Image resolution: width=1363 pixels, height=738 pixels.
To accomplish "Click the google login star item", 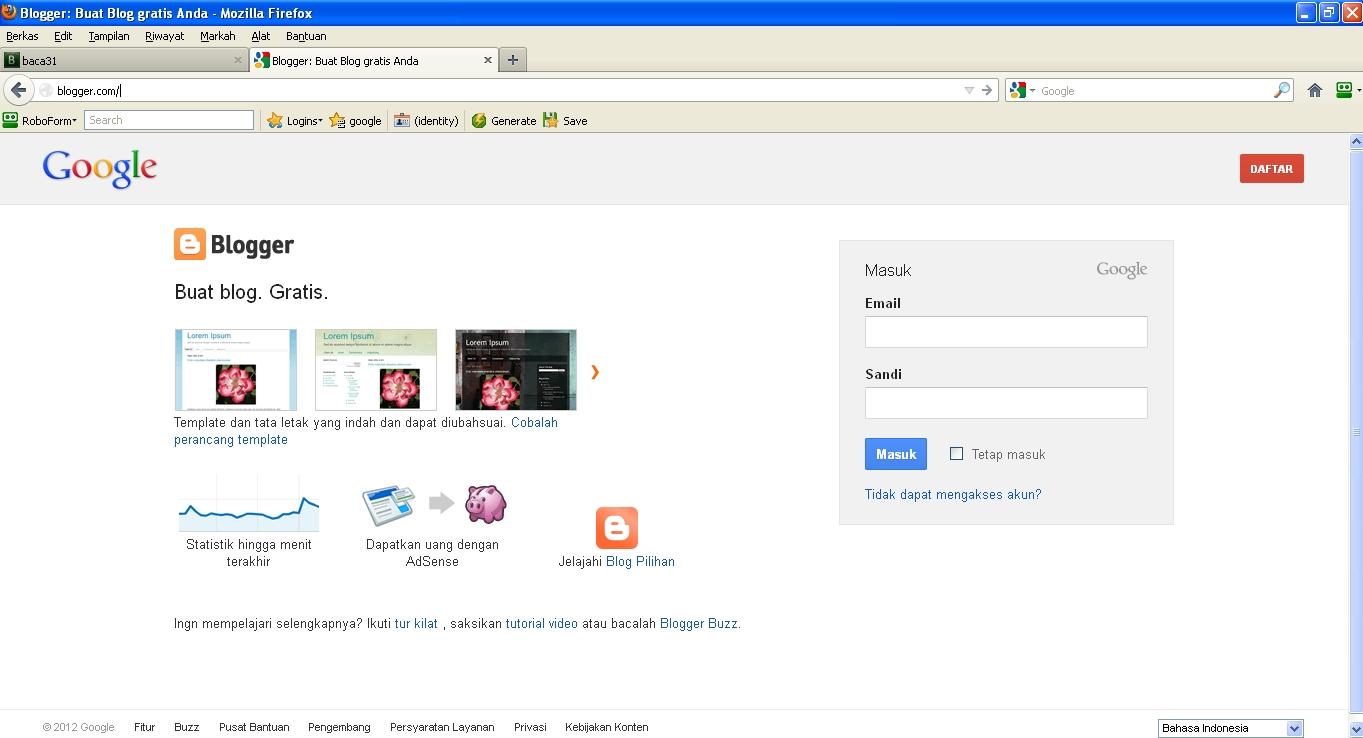I will coord(356,120).
